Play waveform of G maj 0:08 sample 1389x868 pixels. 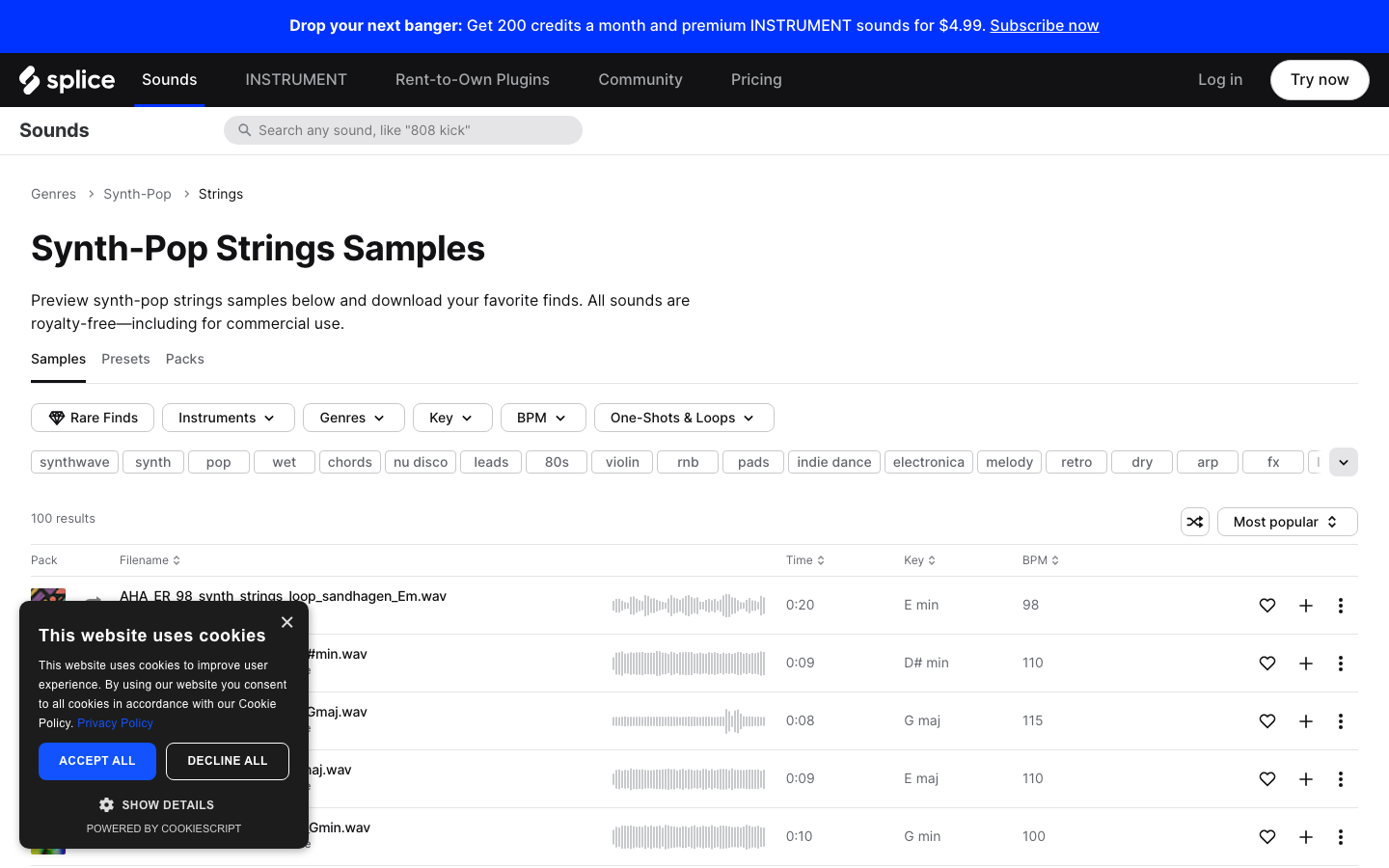(689, 721)
